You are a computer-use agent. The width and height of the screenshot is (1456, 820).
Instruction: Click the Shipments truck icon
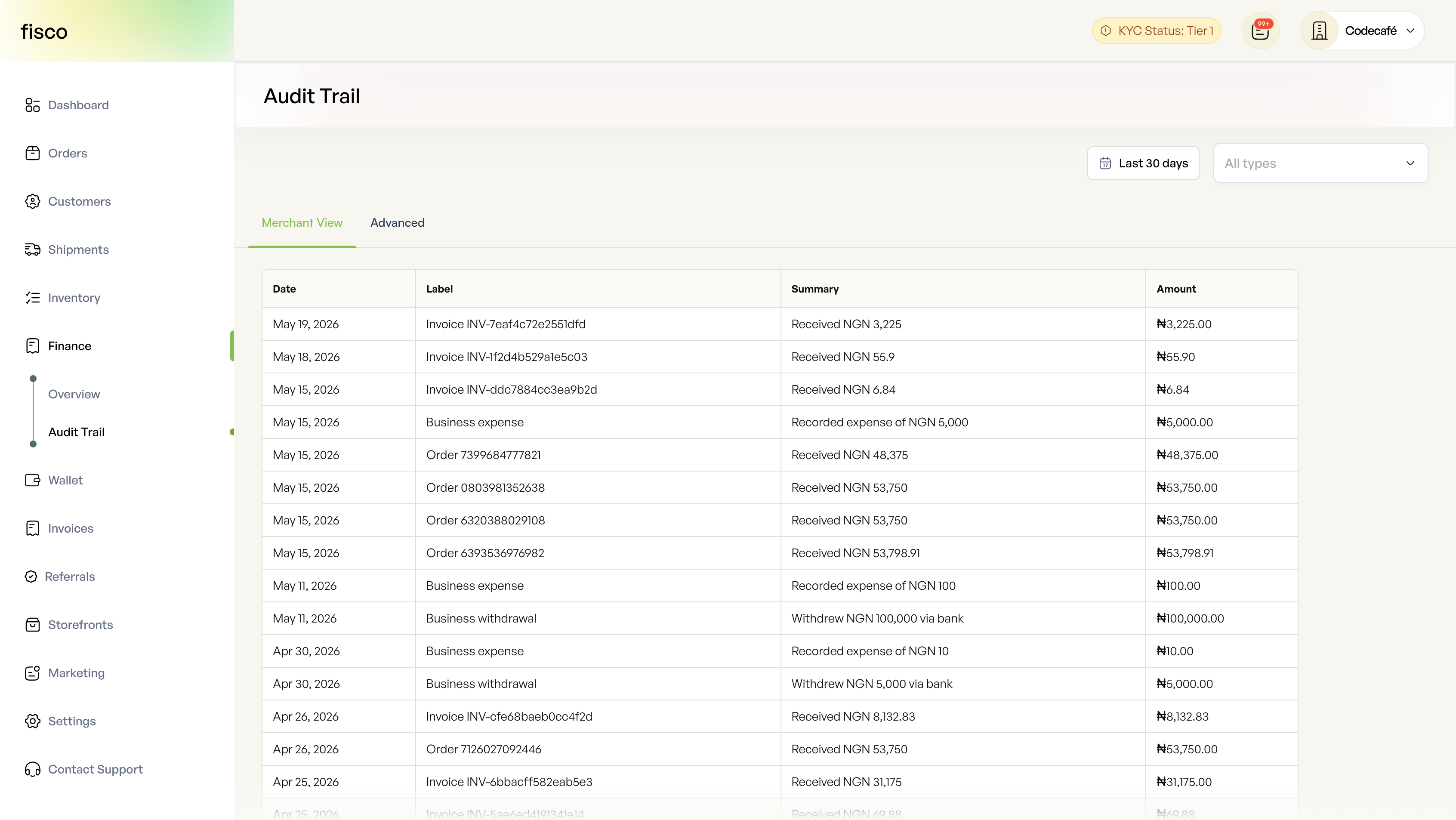pyautogui.click(x=33, y=249)
